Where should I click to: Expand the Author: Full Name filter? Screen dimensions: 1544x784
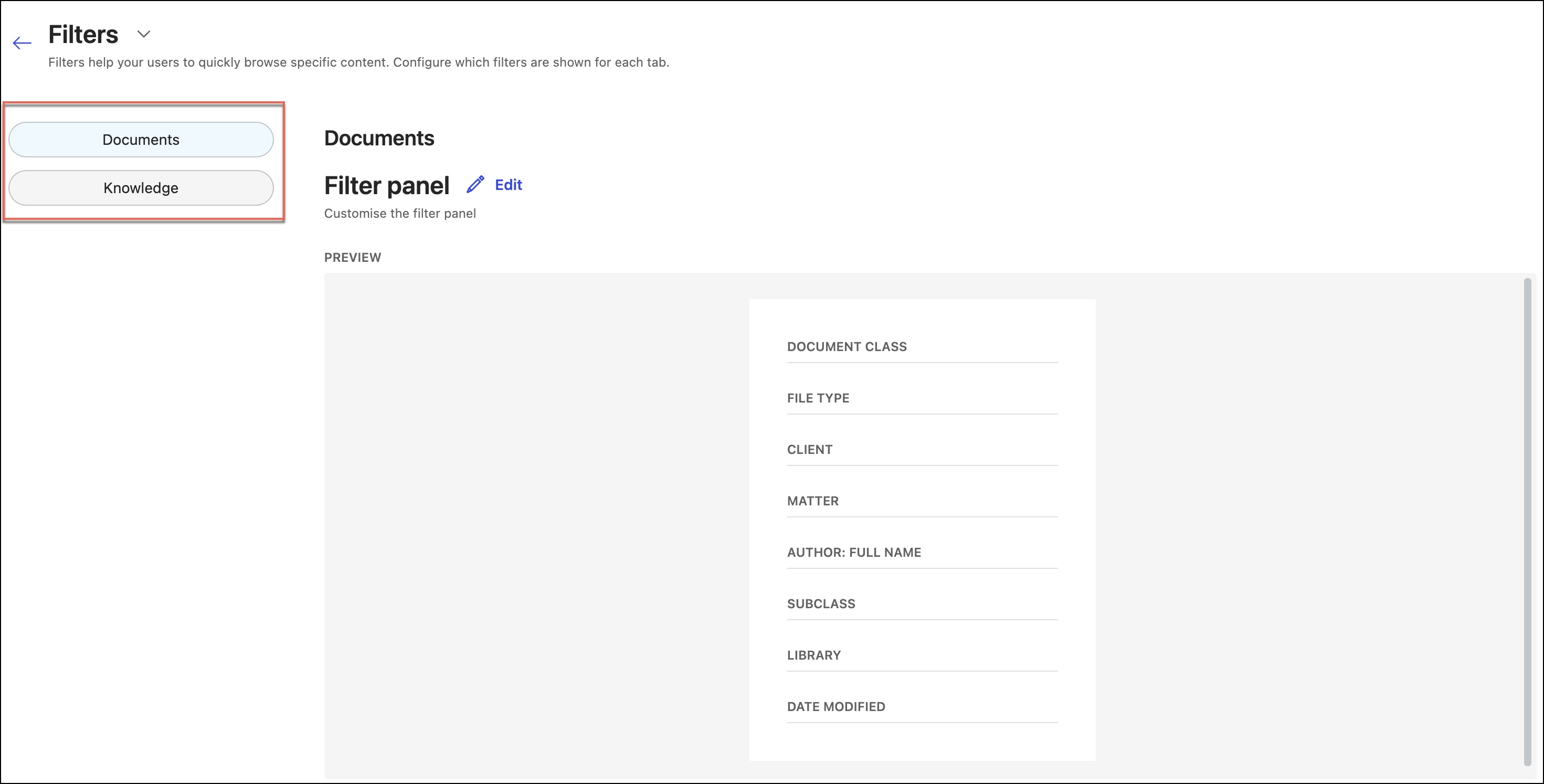click(x=853, y=553)
